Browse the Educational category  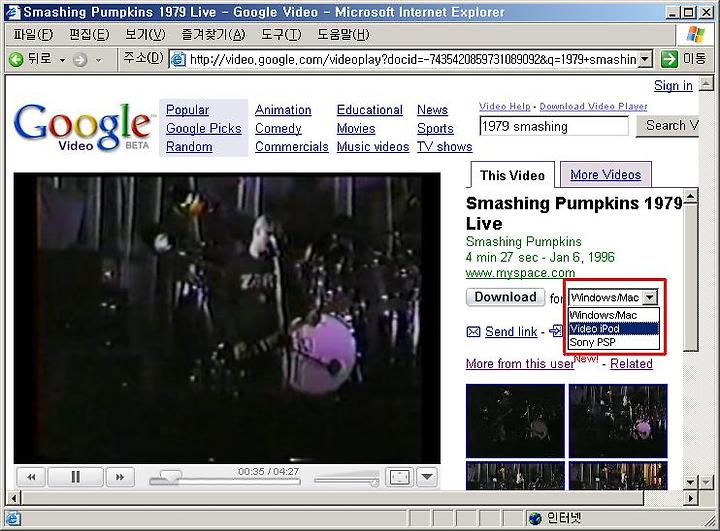point(370,110)
